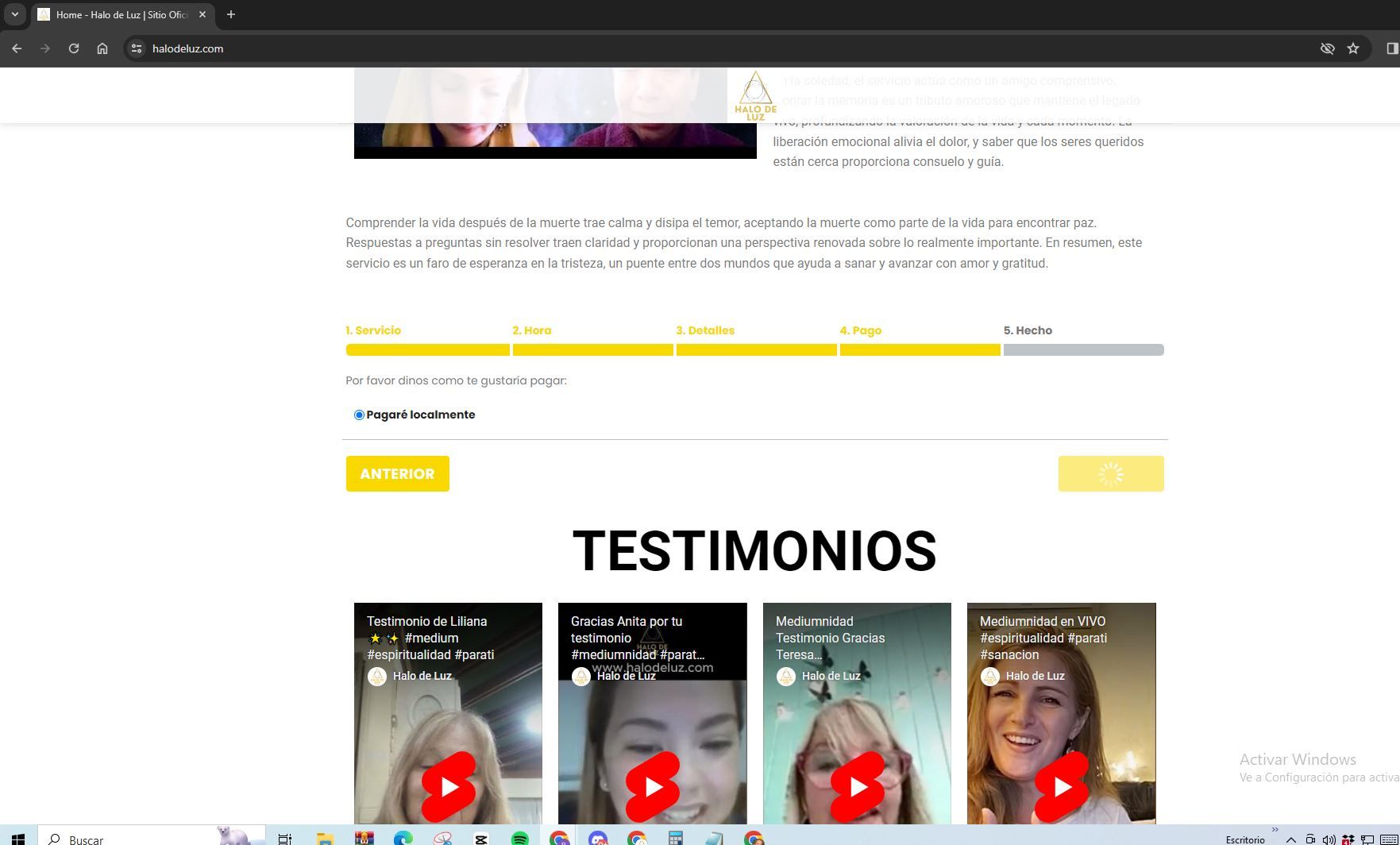Viewport: 1400px width, 845px height.
Task: Click Halo de Luz channel avatar on Teresa video
Action: point(785,676)
